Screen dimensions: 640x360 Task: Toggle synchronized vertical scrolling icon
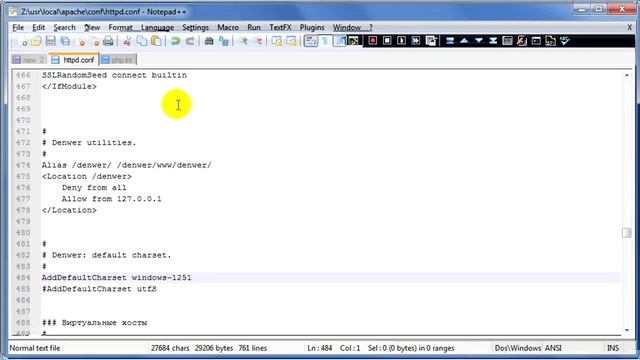click(x=277, y=41)
